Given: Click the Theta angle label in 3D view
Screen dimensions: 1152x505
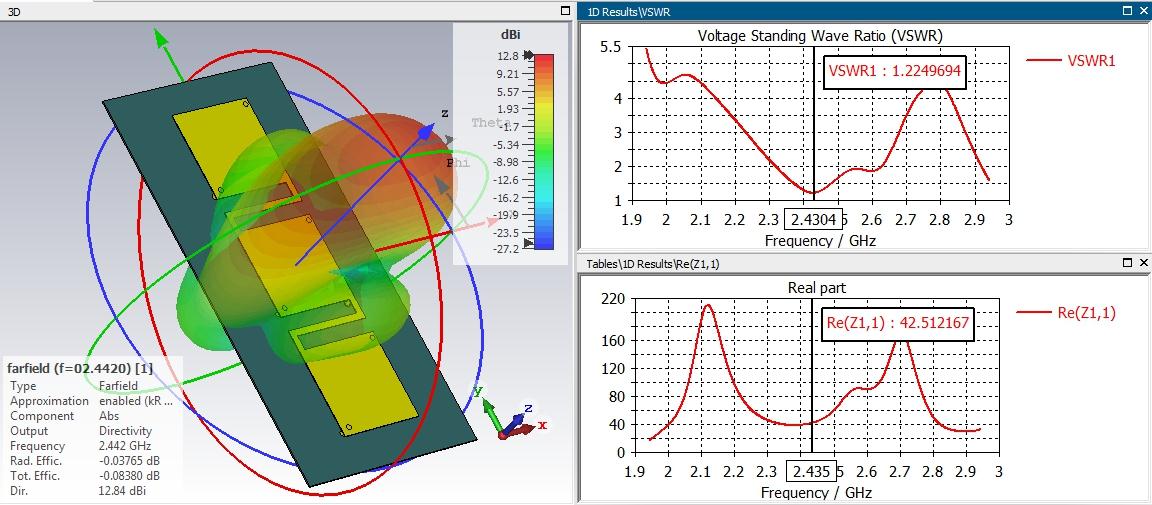Looking at the screenshot, I should coord(491,123).
